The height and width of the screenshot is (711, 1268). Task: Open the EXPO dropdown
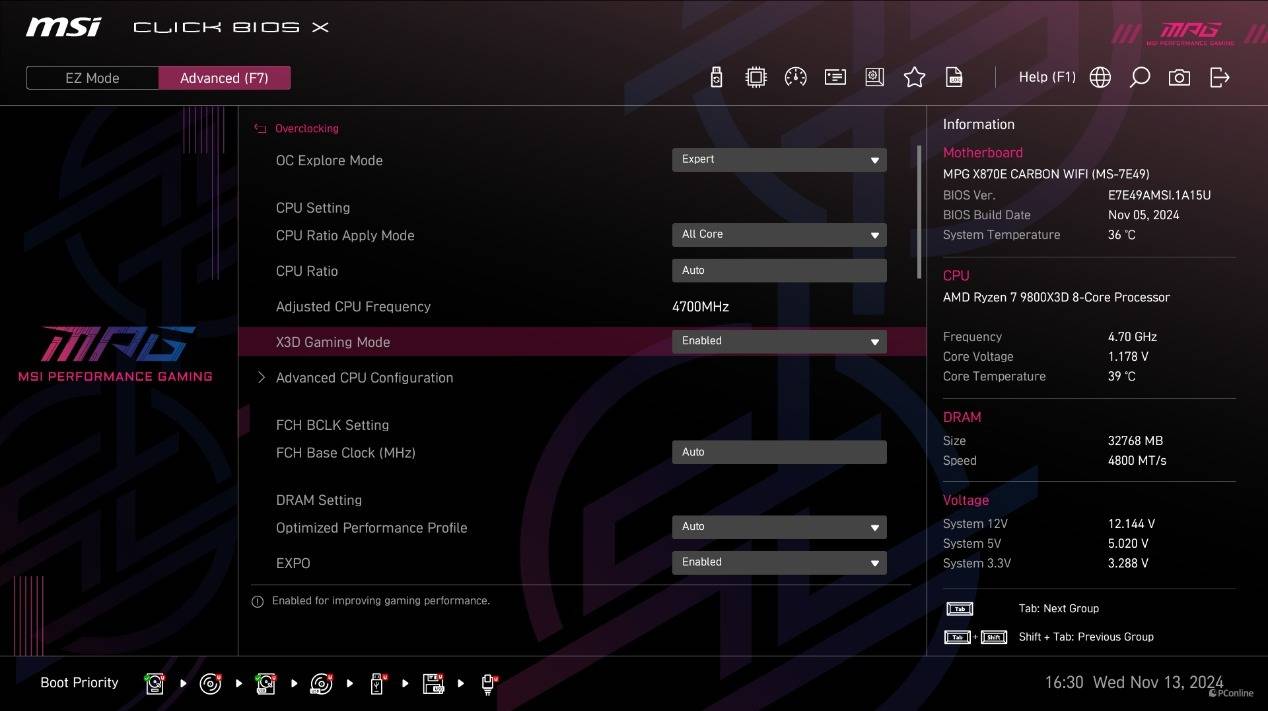[778, 563]
